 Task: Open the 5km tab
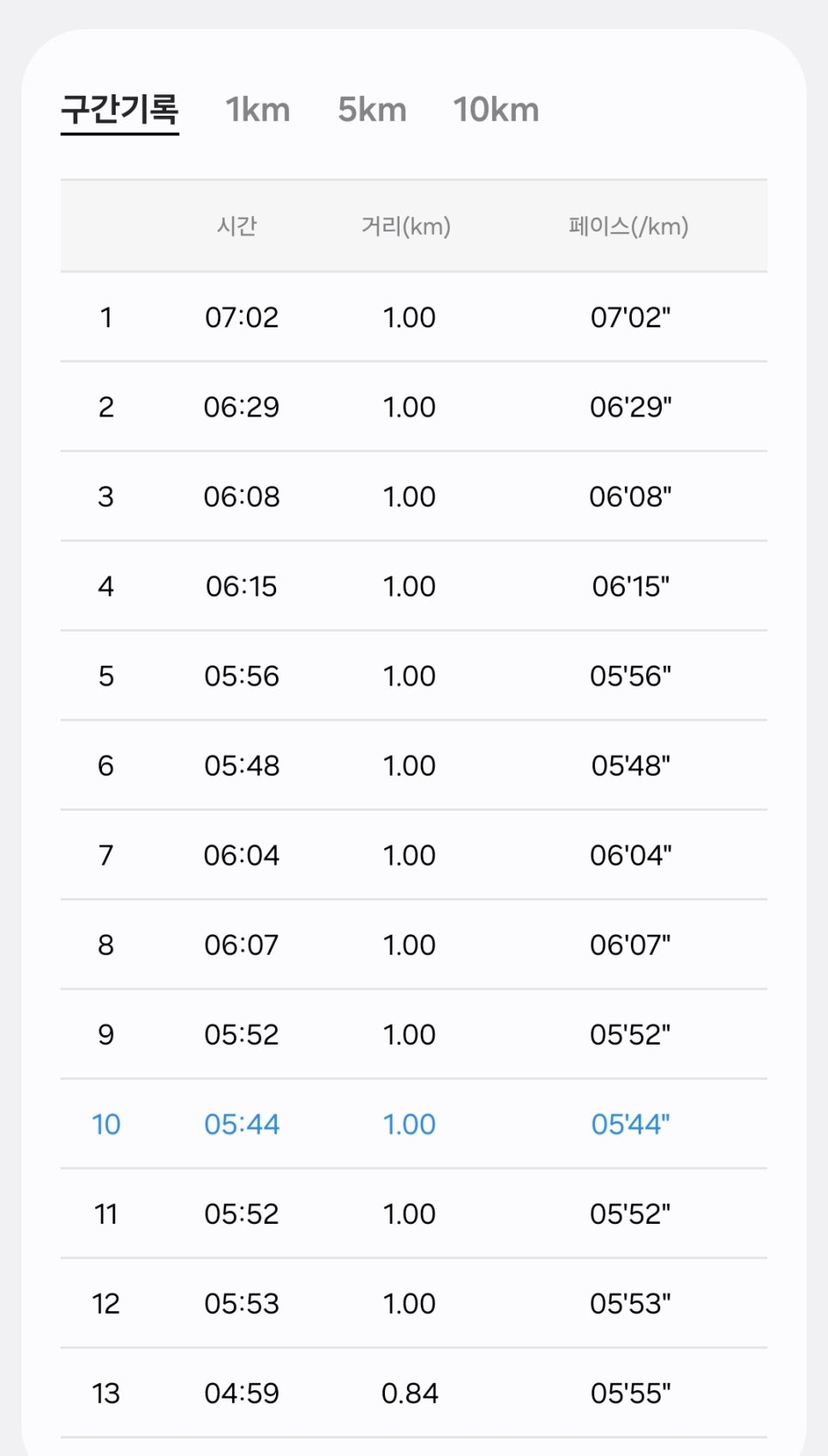(x=372, y=110)
